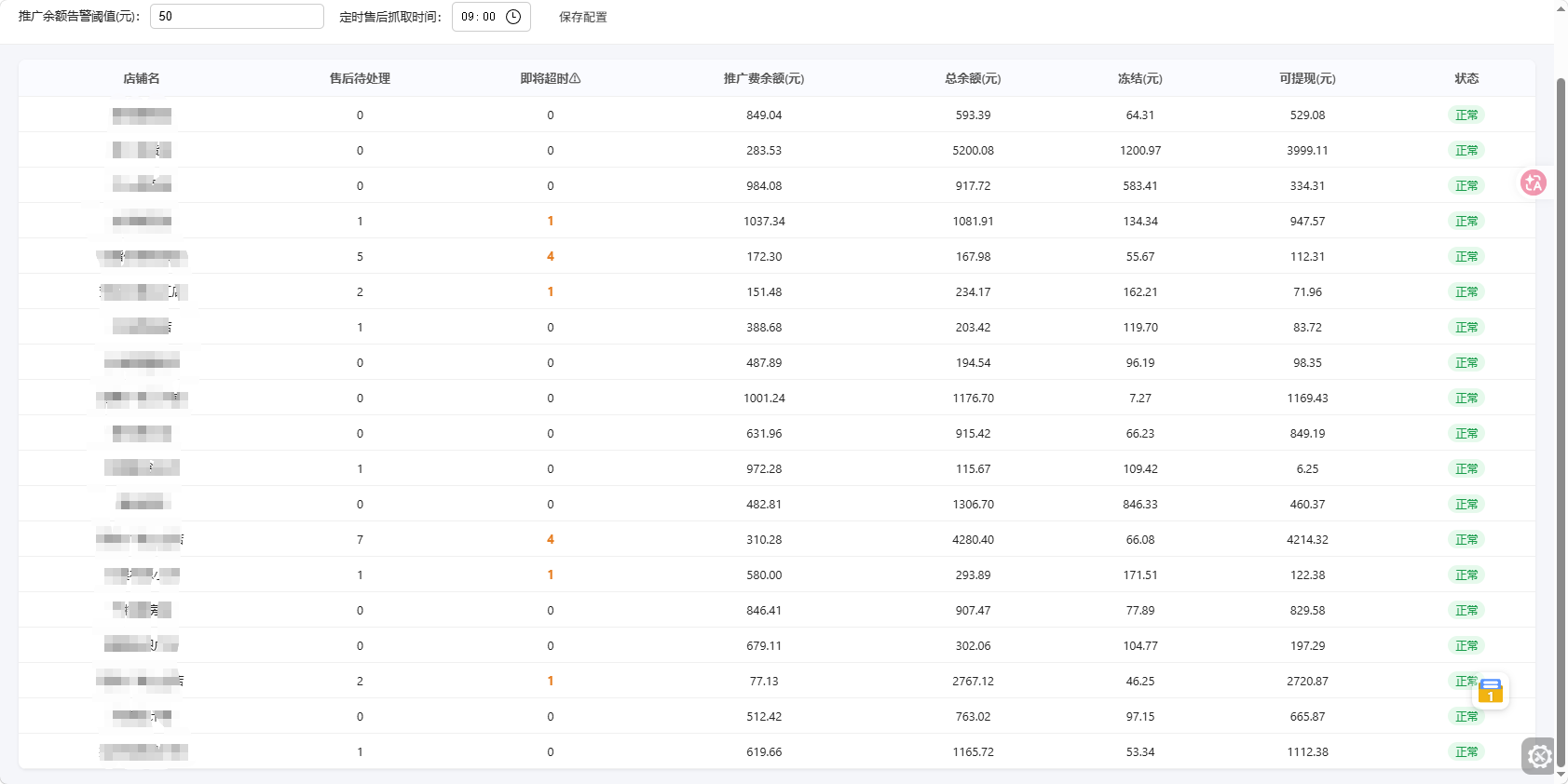
Task: Select the 1306.70 total balance cell
Action: coord(973,505)
